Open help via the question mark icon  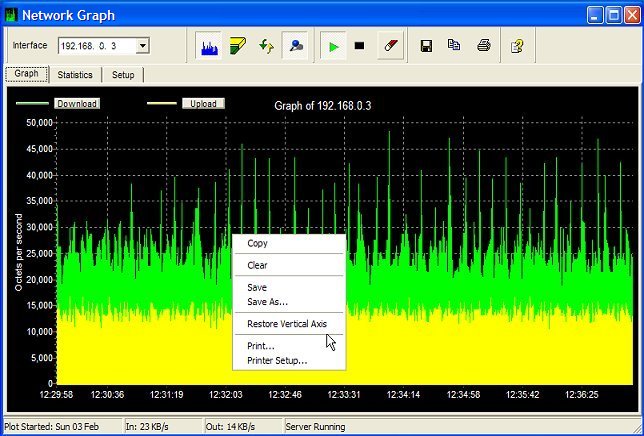(517, 46)
